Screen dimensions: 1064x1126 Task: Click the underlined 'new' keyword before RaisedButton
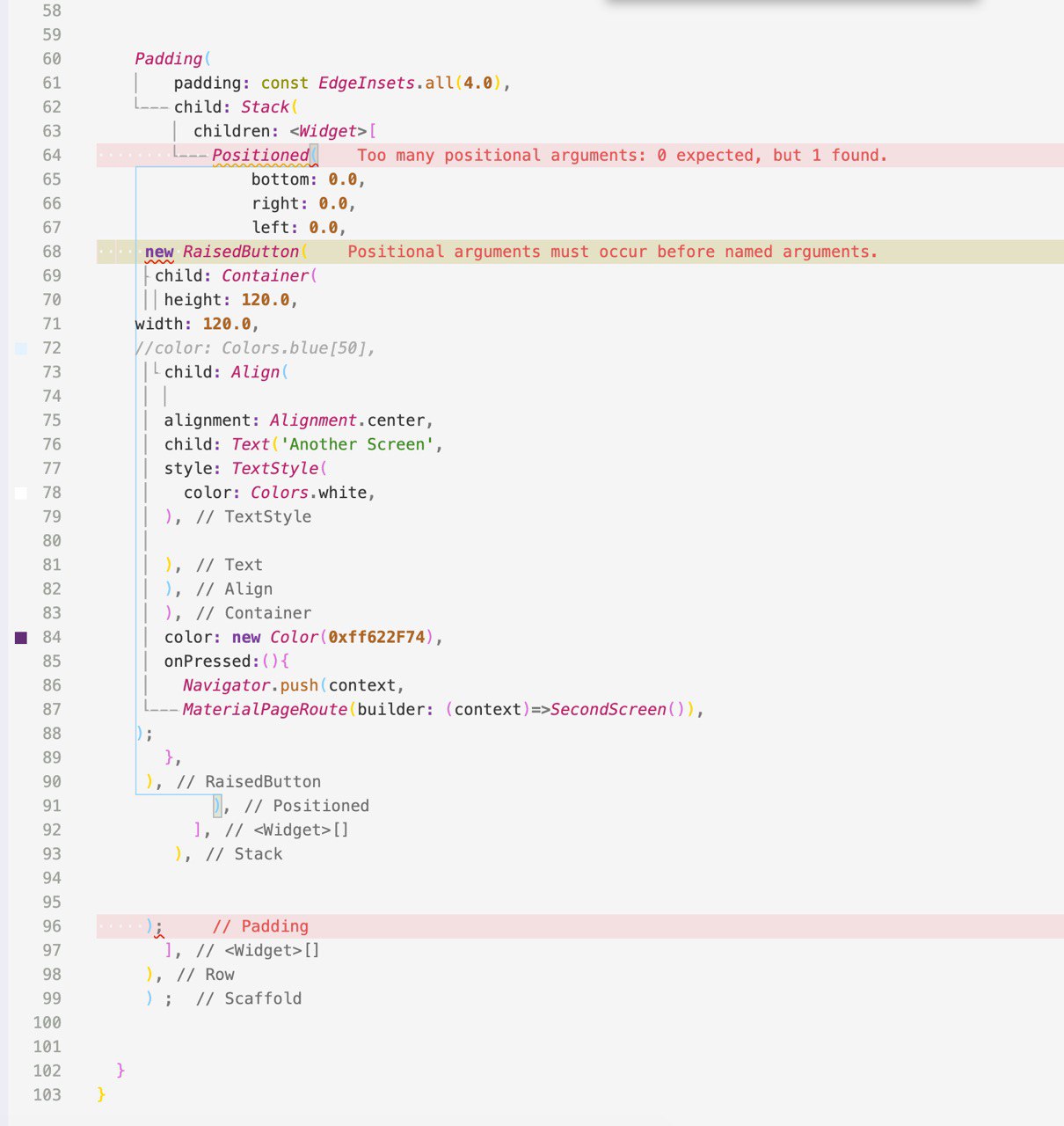159,252
